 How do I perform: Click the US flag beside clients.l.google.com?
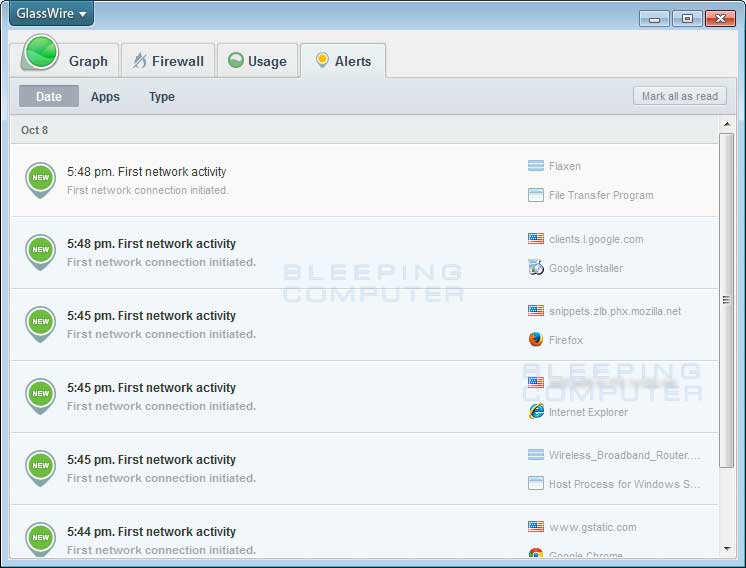pos(536,239)
